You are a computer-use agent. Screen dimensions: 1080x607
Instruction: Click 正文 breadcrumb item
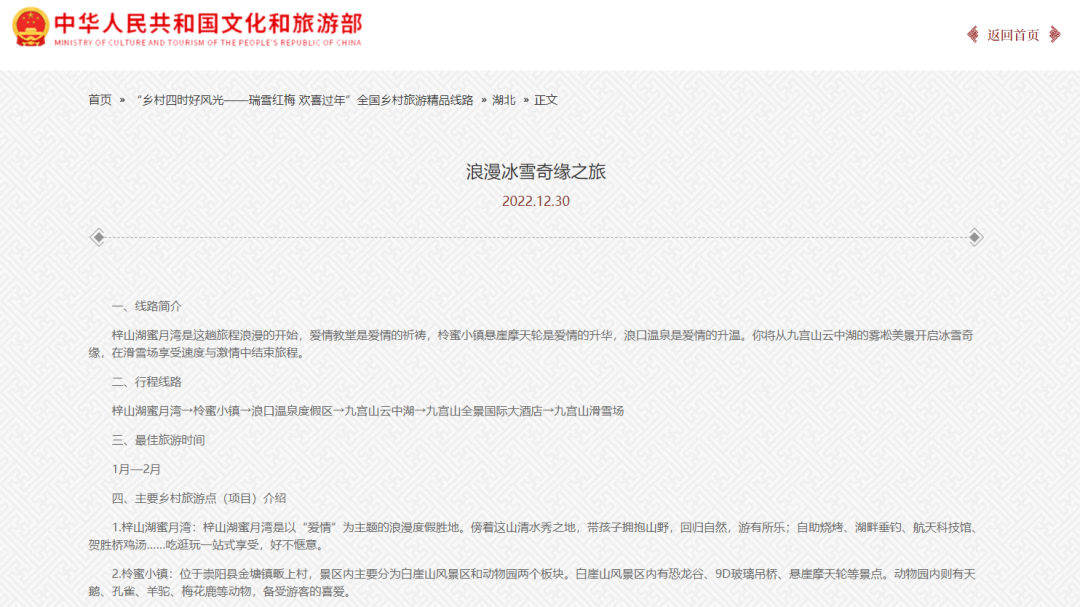pyautogui.click(x=546, y=100)
